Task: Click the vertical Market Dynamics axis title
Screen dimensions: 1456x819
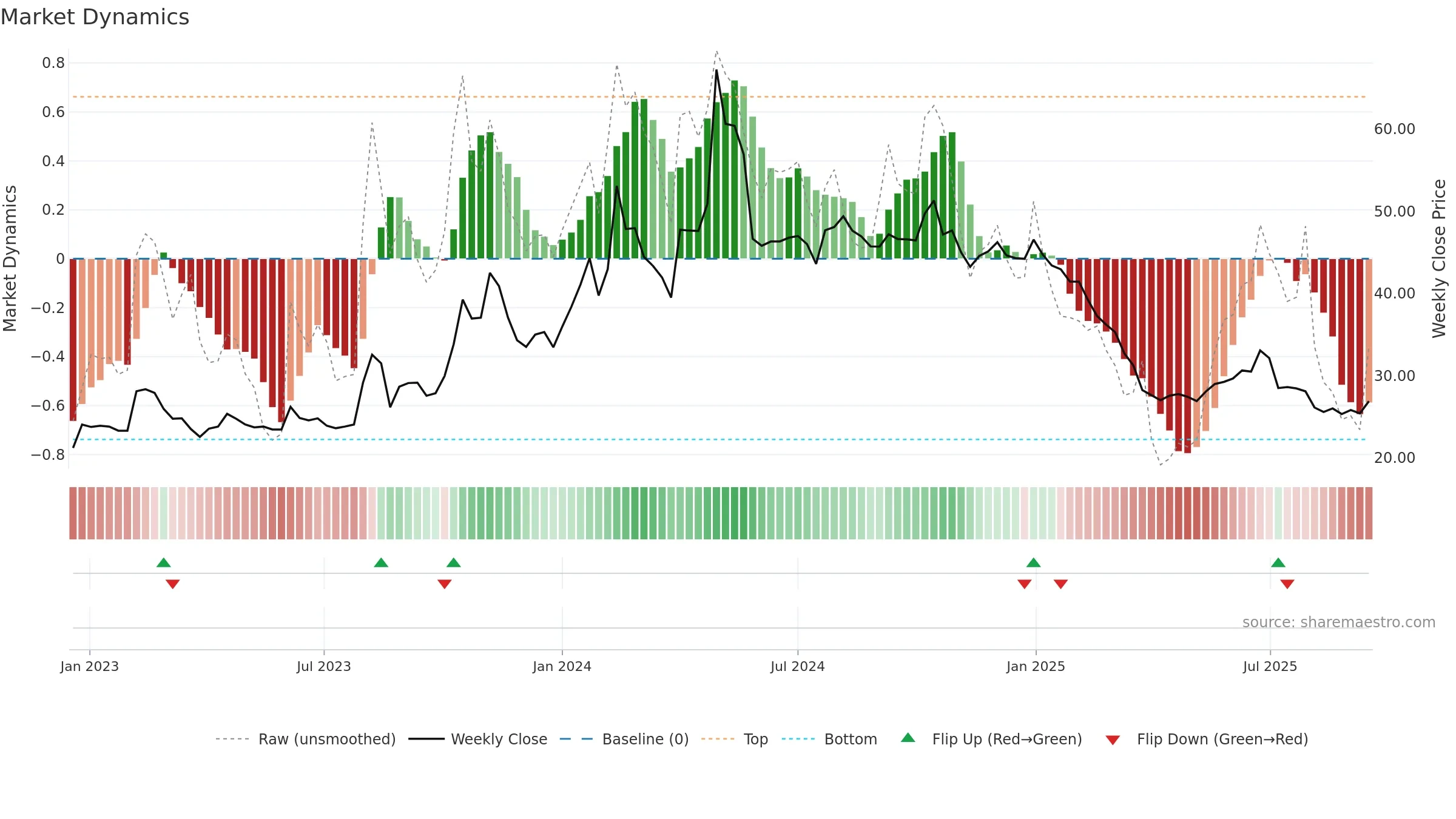Action: 10,258
